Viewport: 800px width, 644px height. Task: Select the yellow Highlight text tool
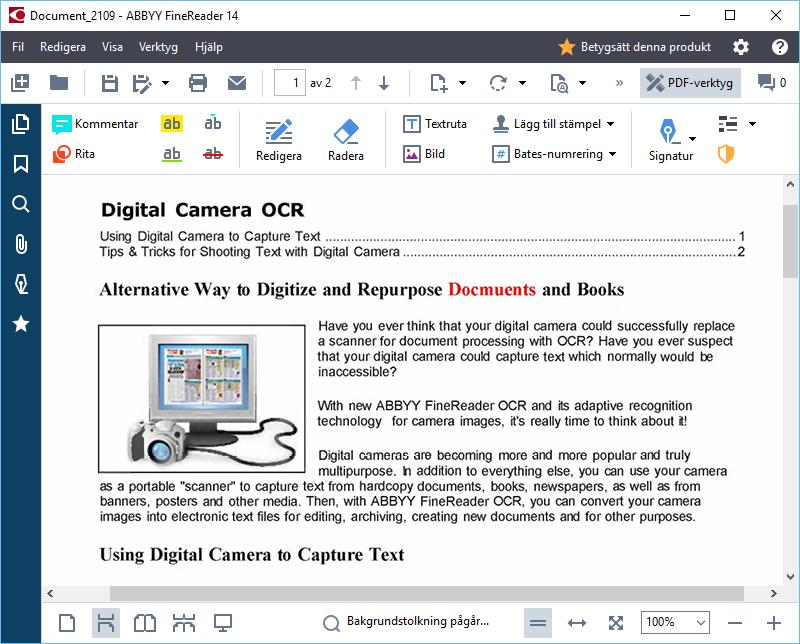171,123
